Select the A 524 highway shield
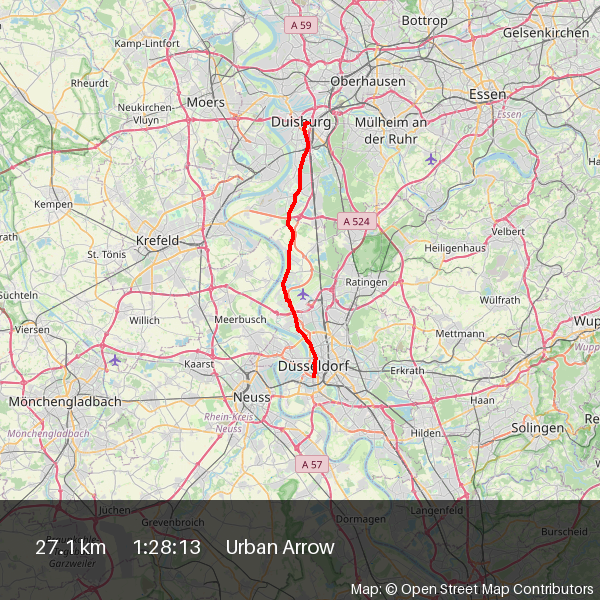Screen dimensions: 600x600 (357, 222)
